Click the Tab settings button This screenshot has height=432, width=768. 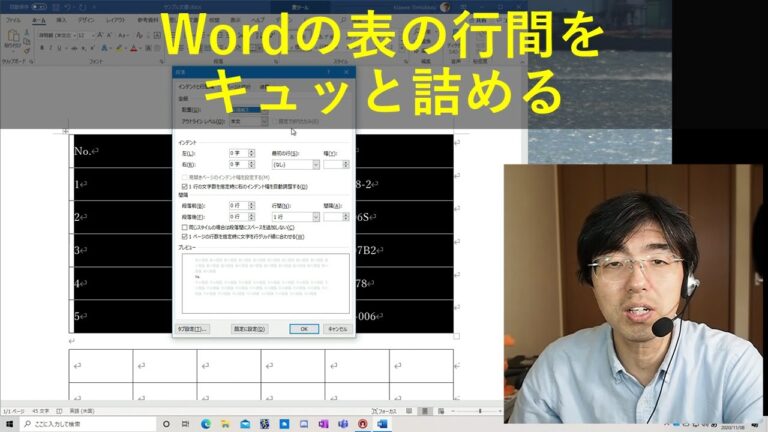coord(192,329)
